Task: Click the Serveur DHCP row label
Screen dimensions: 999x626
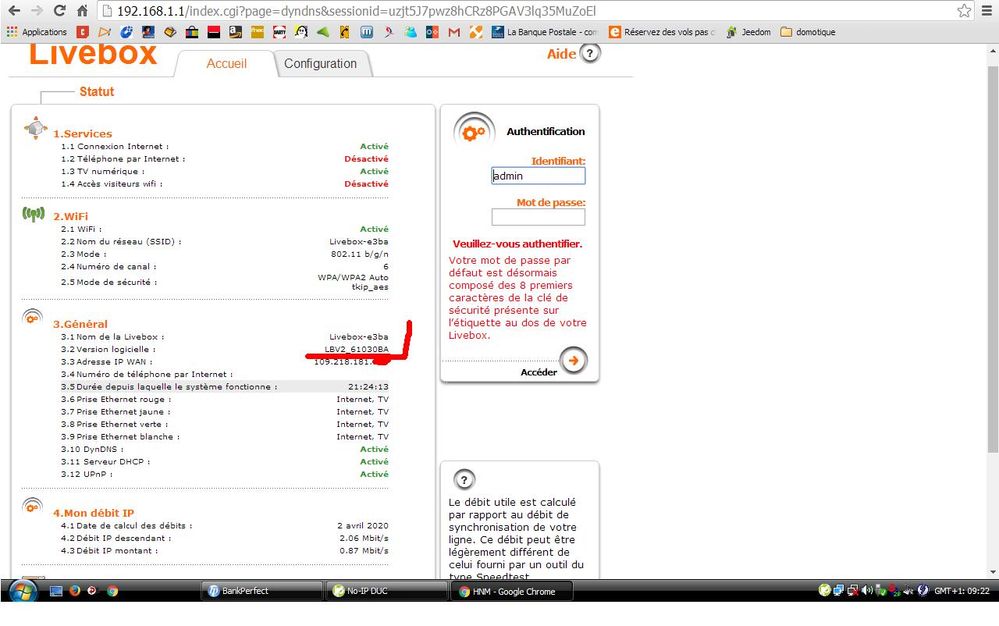Action: click(106, 462)
